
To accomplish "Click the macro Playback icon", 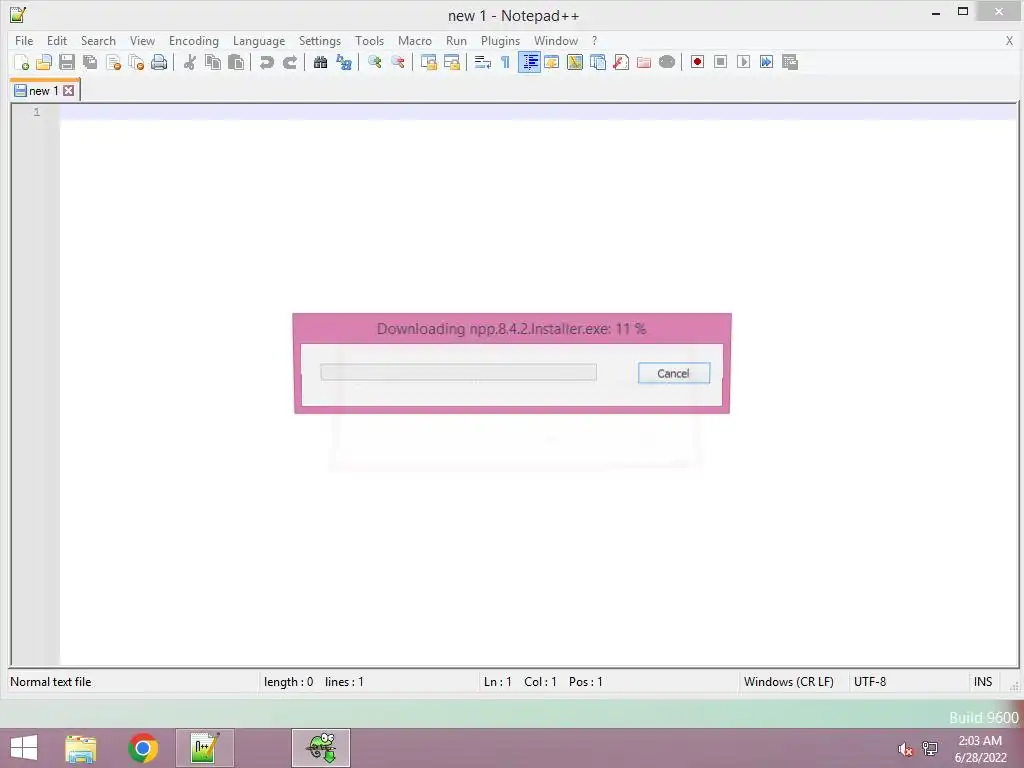I will coord(743,62).
